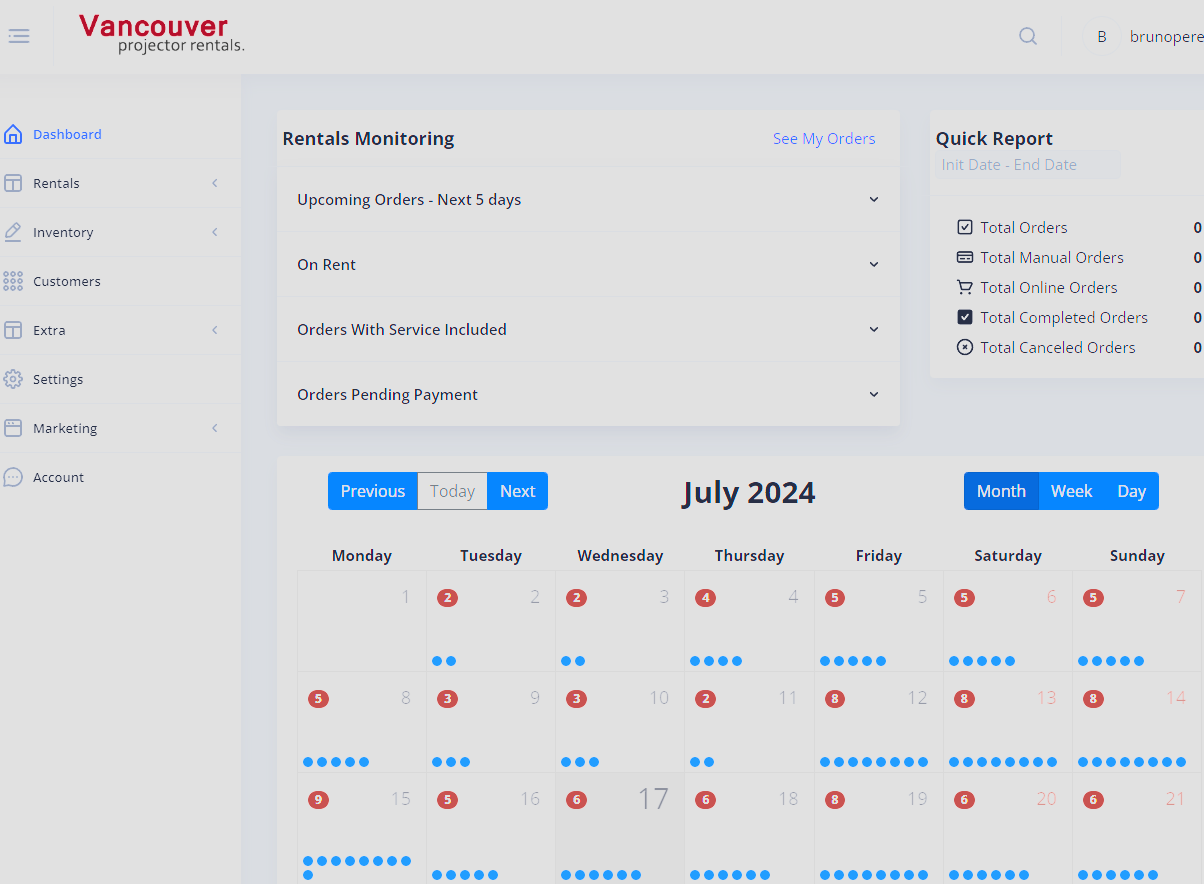Open the See My Orders link
The height and width of the screenshot is (884, 1204).
click(823, 139)
